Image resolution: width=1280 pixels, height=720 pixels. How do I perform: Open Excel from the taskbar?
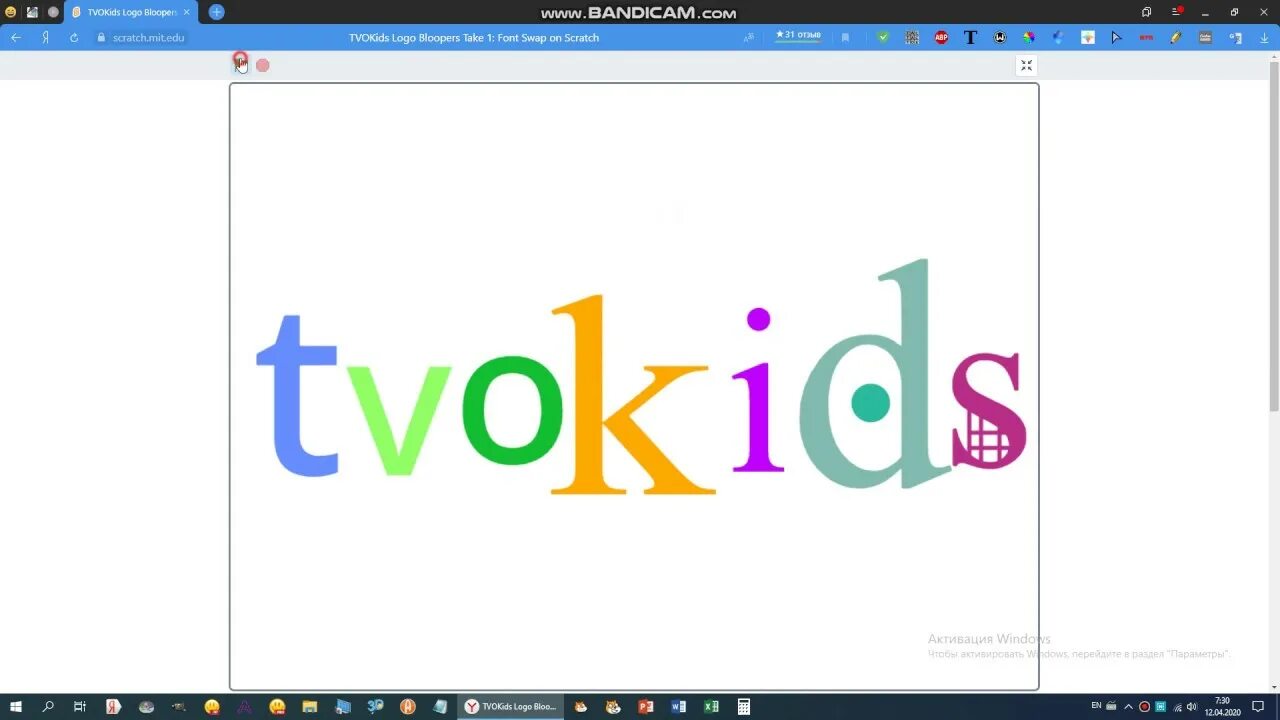(x=711, y=706)
